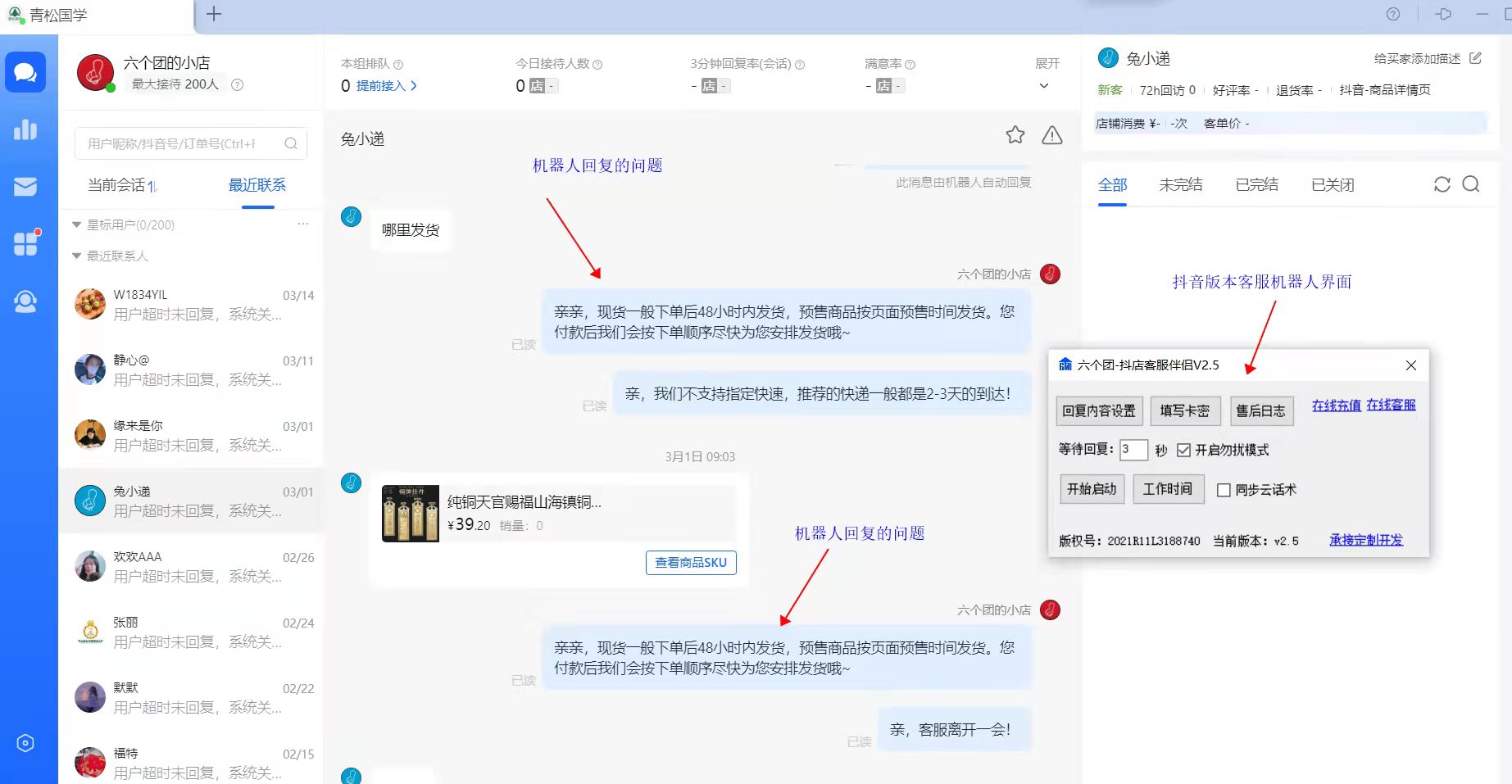Click the order search magnifier icon
1512x784 pixels.
[x=1471, y=184]
